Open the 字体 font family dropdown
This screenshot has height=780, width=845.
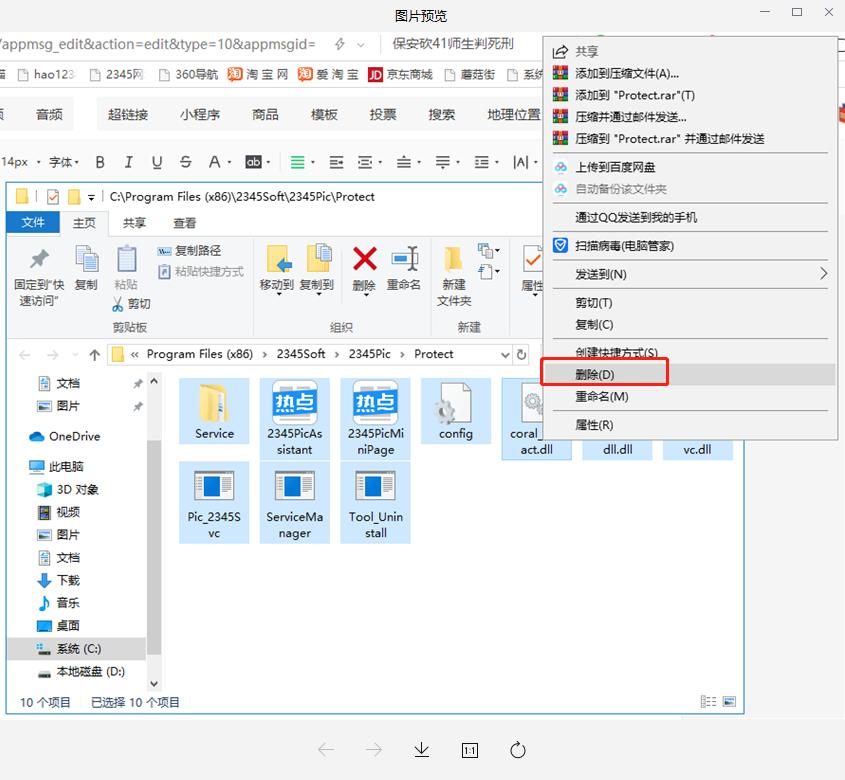(60, 161)
